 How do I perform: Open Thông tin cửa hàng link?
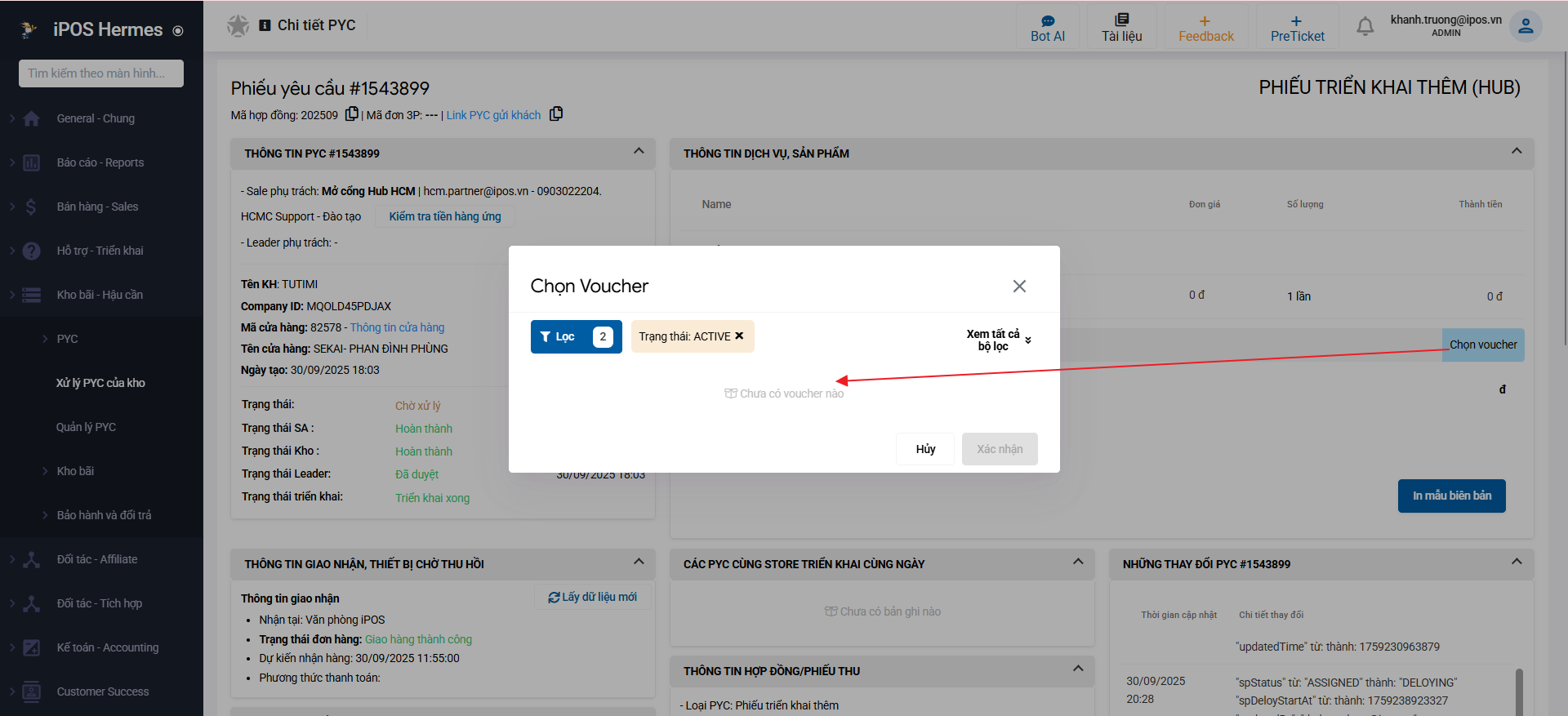coord(397,327)
